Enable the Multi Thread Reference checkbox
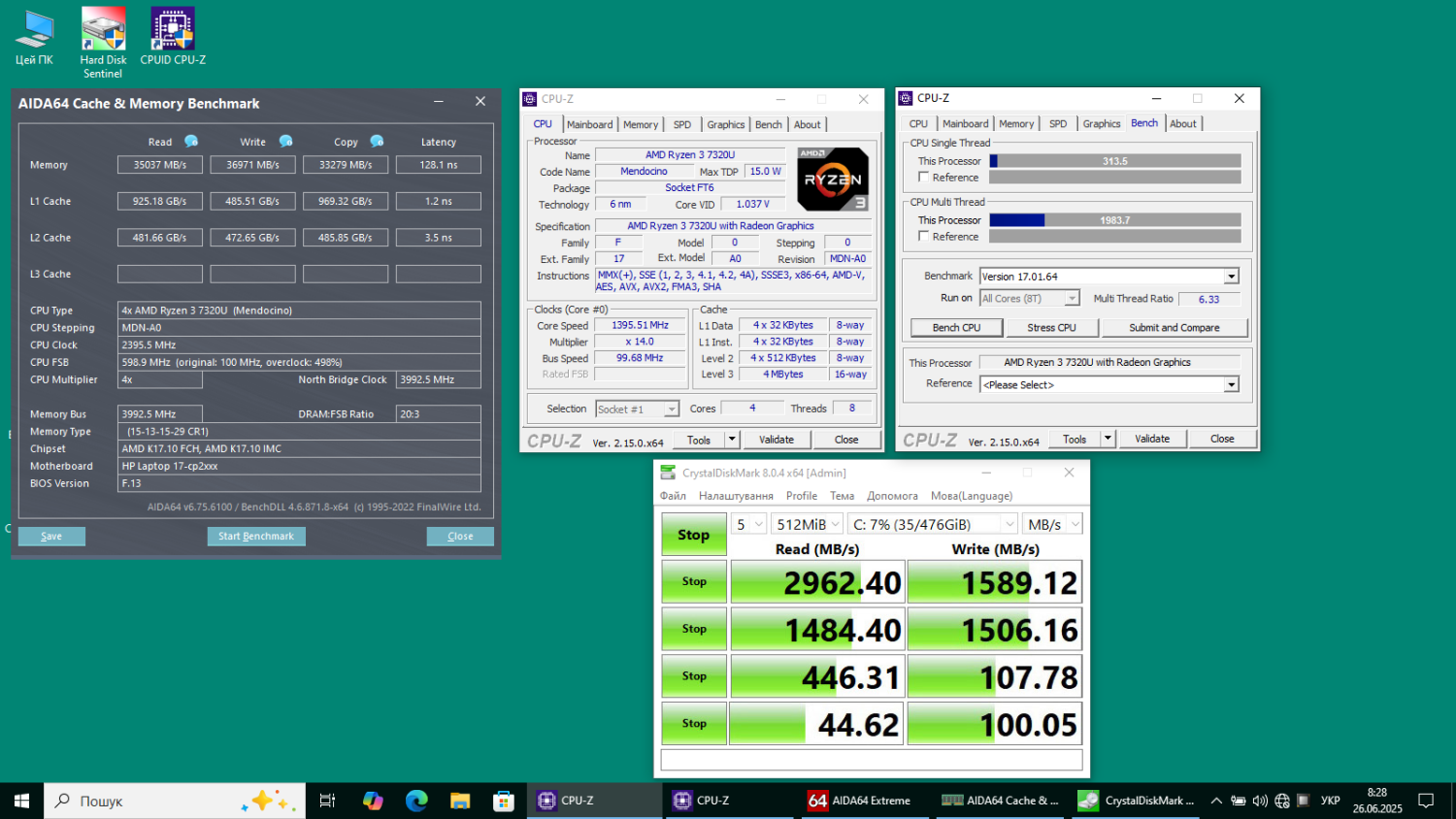 coord(924,236)
